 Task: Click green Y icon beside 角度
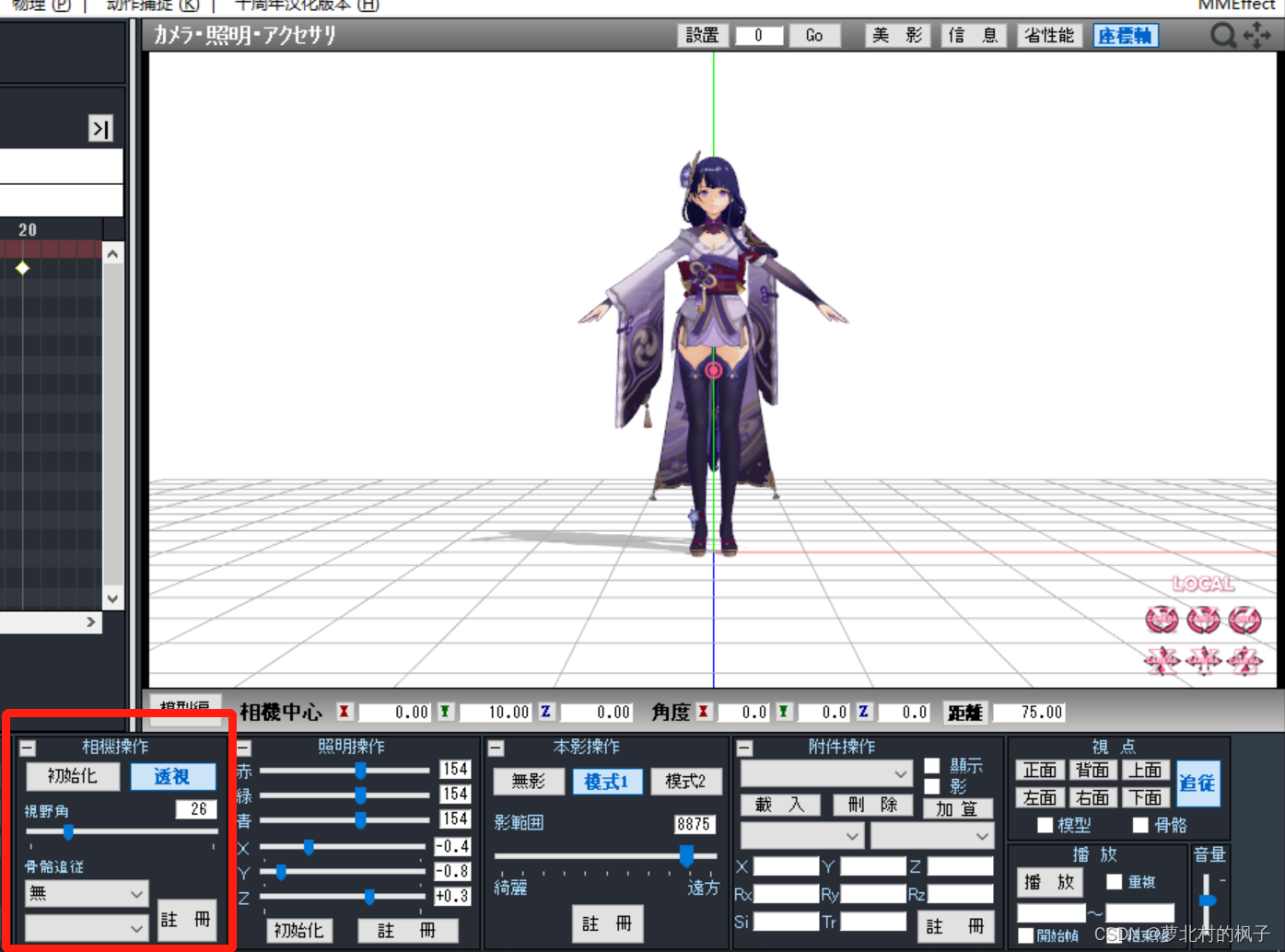(x=783, y=712)
